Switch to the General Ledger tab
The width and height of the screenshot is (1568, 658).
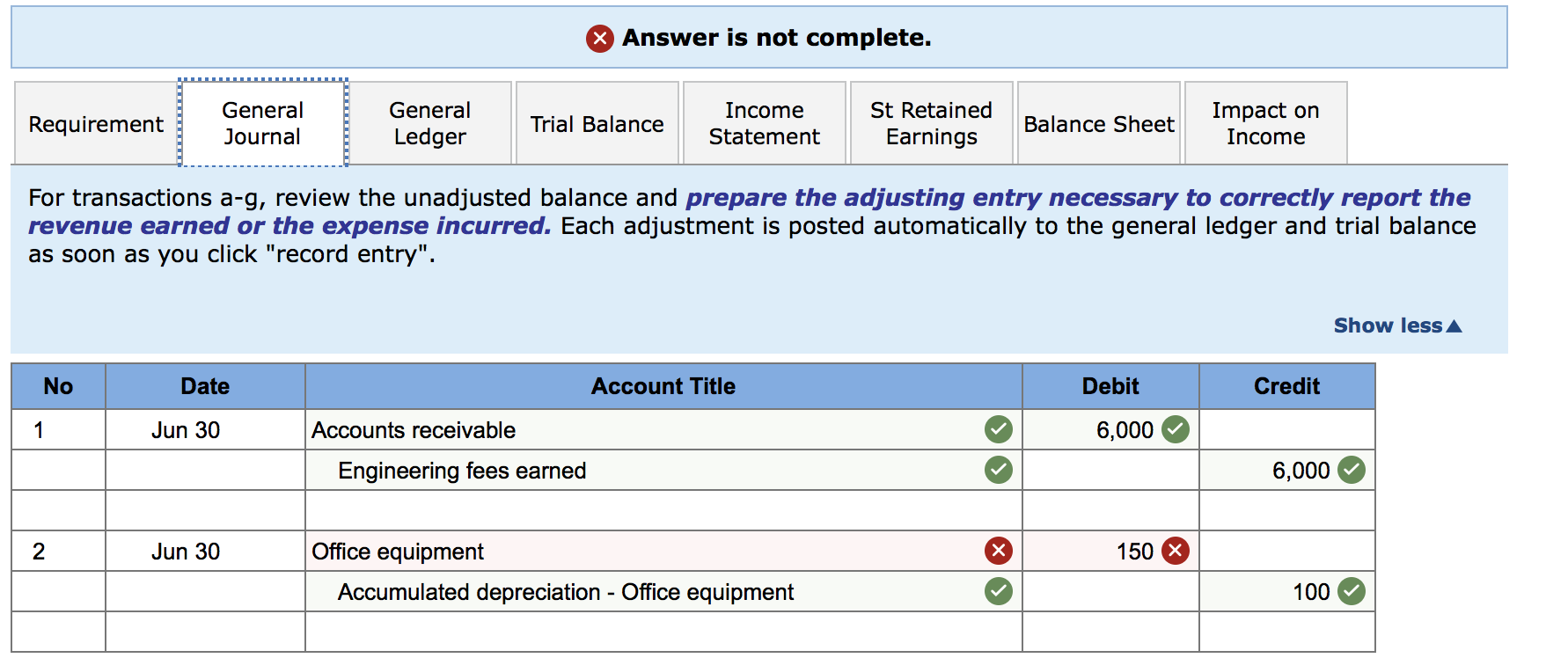(429, 123)
